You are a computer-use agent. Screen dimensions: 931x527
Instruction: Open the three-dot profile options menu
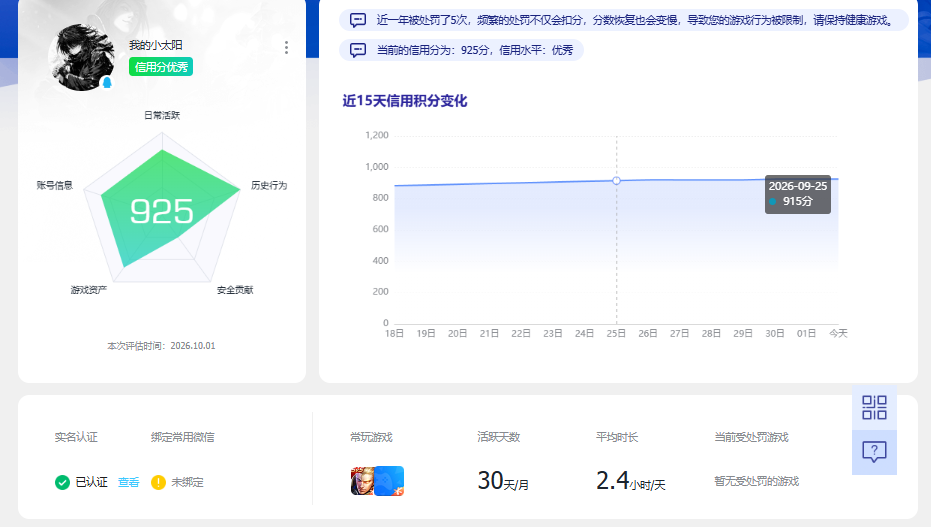click(x=286, y=47)
